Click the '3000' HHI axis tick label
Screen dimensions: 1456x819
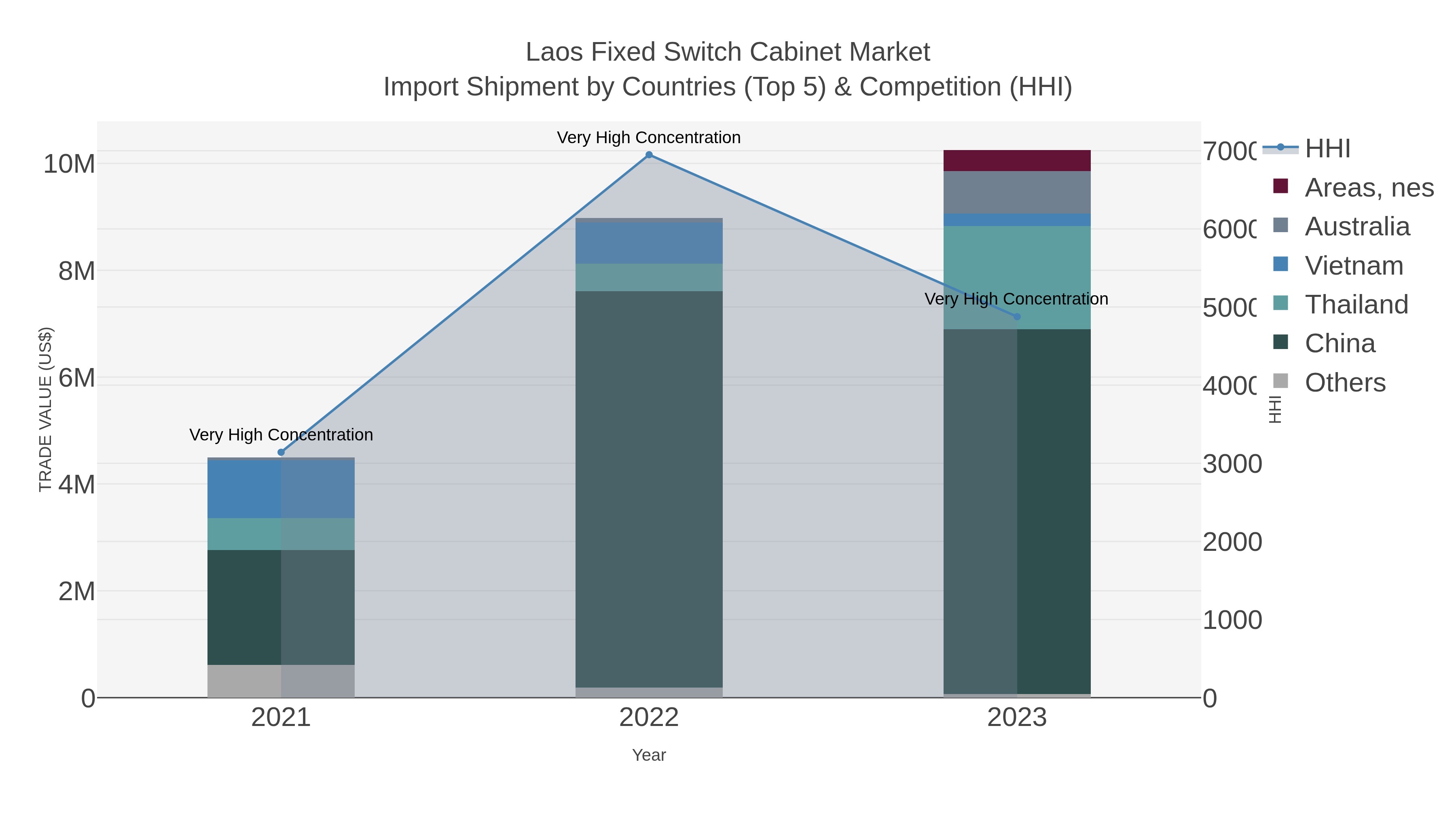[1232, 464]
